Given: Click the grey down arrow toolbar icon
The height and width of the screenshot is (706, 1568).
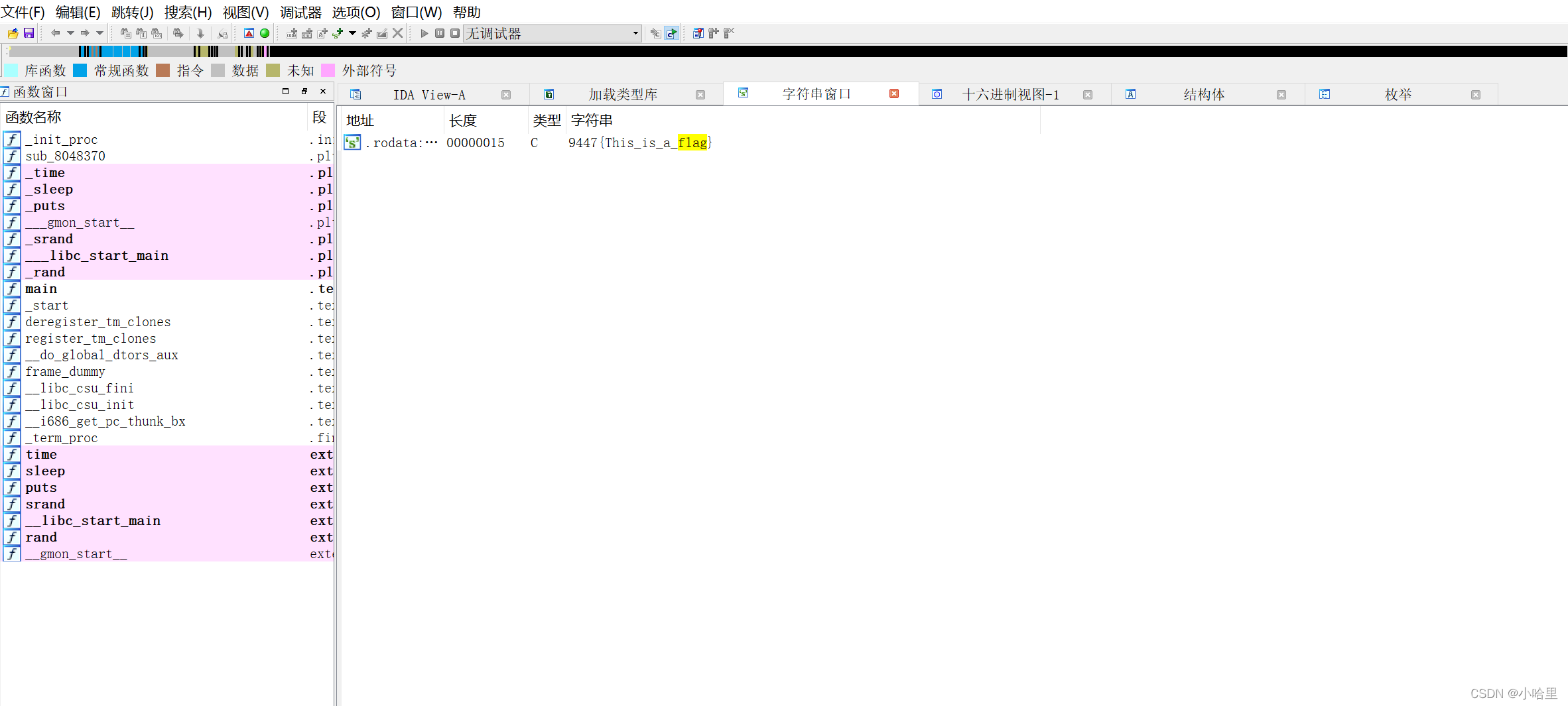Looking at the screenshot, I should [x=200, y=33].
